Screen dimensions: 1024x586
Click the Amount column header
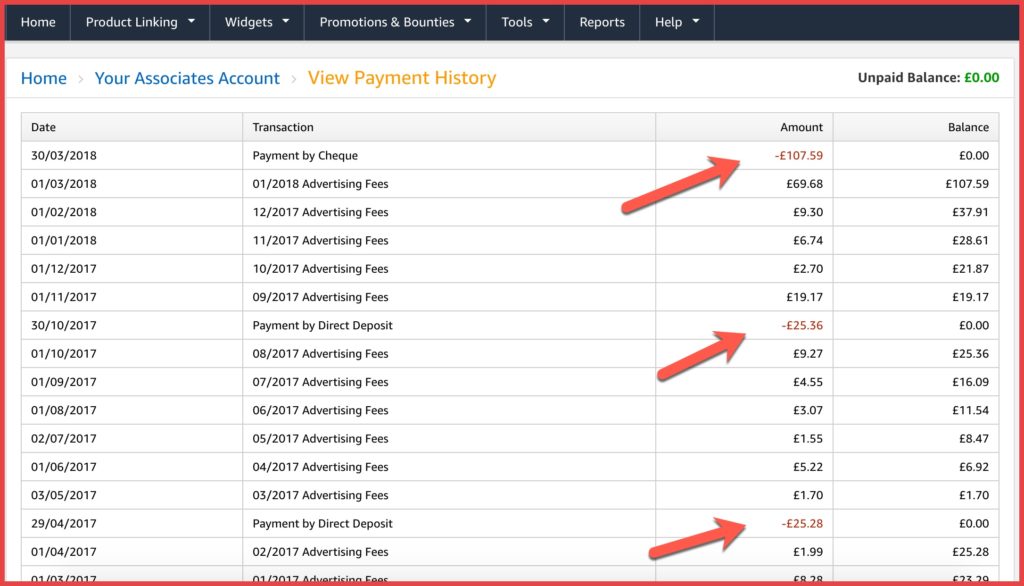pyautogui.click(x=744, y=127)
